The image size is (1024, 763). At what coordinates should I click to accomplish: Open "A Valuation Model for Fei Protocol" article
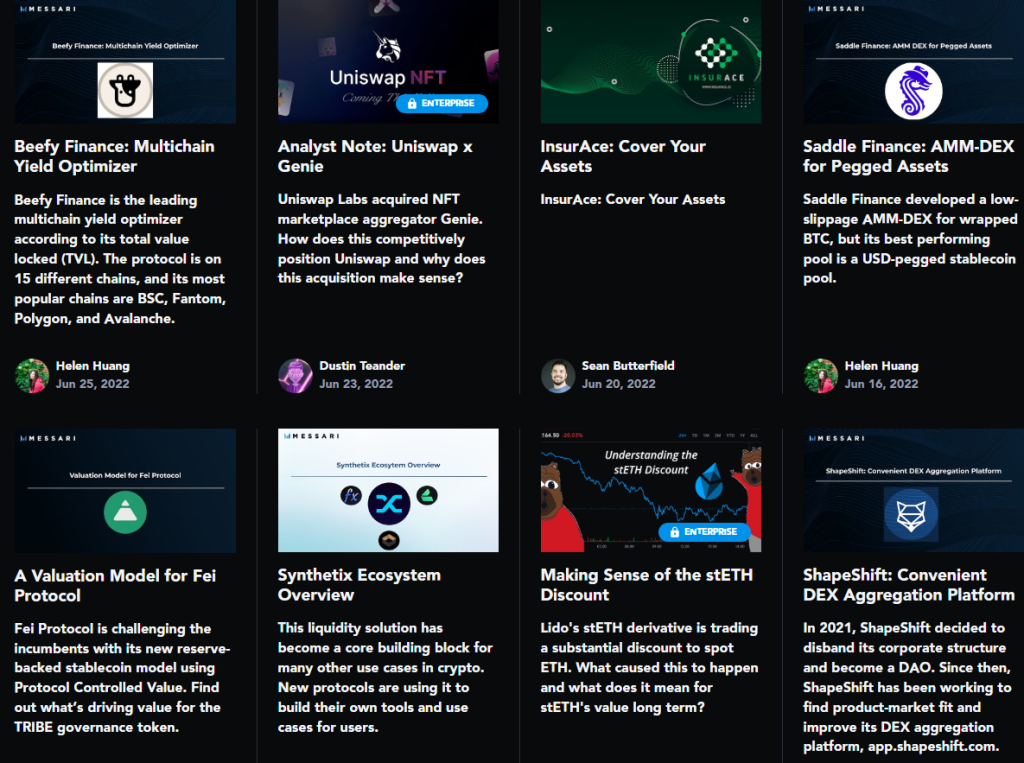[x=115, y=585]
